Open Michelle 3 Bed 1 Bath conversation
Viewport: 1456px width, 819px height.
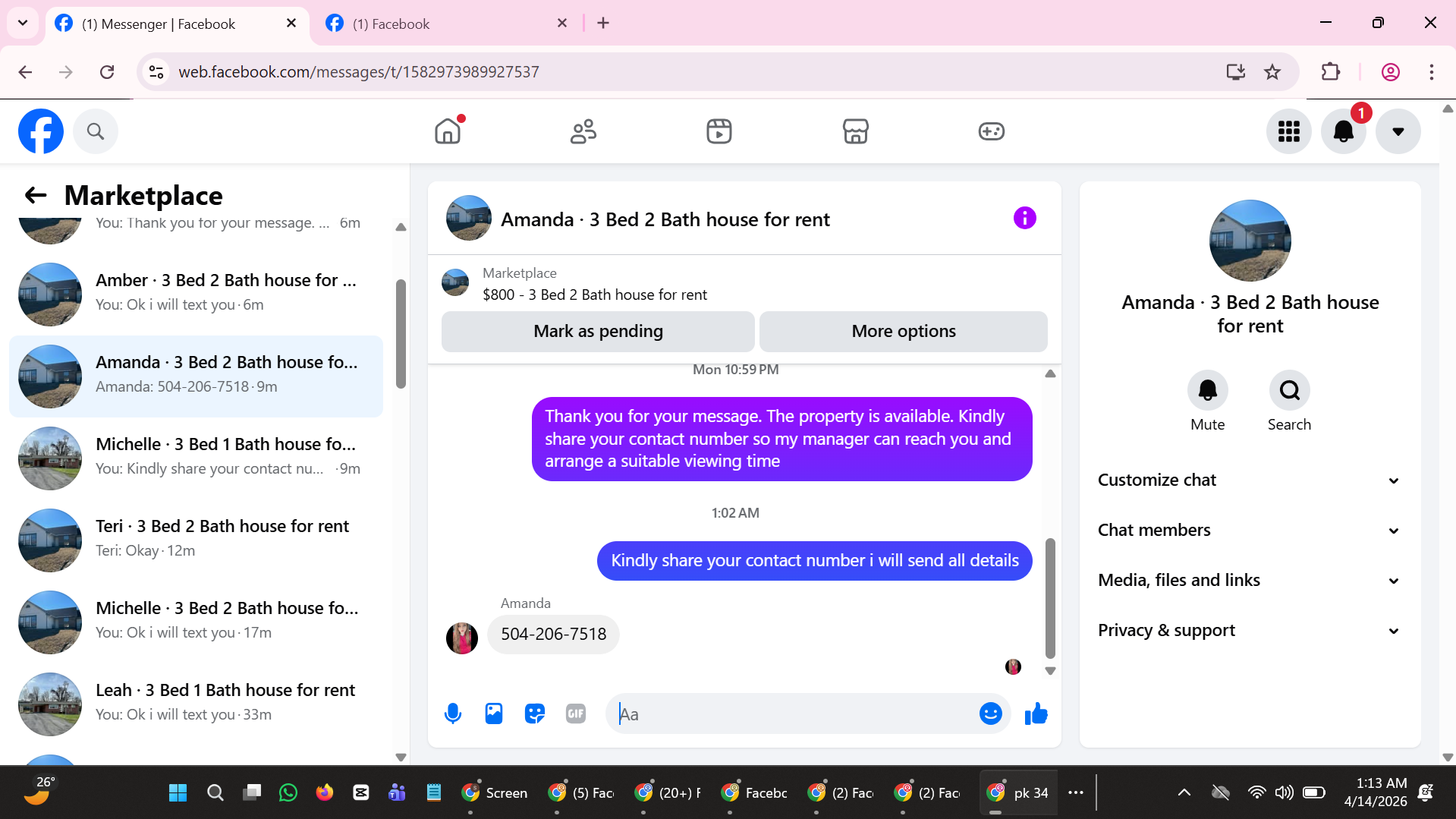[196, 458]
